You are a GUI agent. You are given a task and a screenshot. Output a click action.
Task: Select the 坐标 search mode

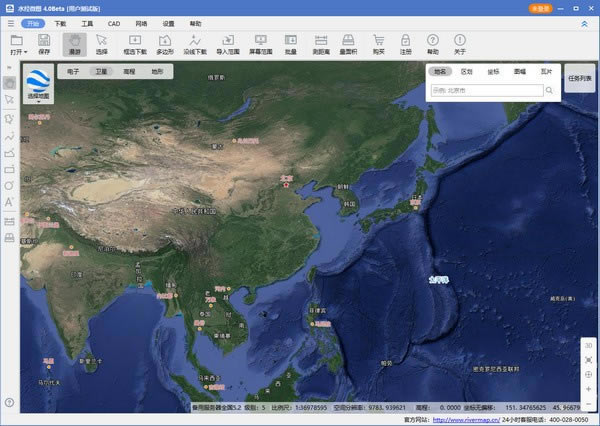[x=493, y=72]
